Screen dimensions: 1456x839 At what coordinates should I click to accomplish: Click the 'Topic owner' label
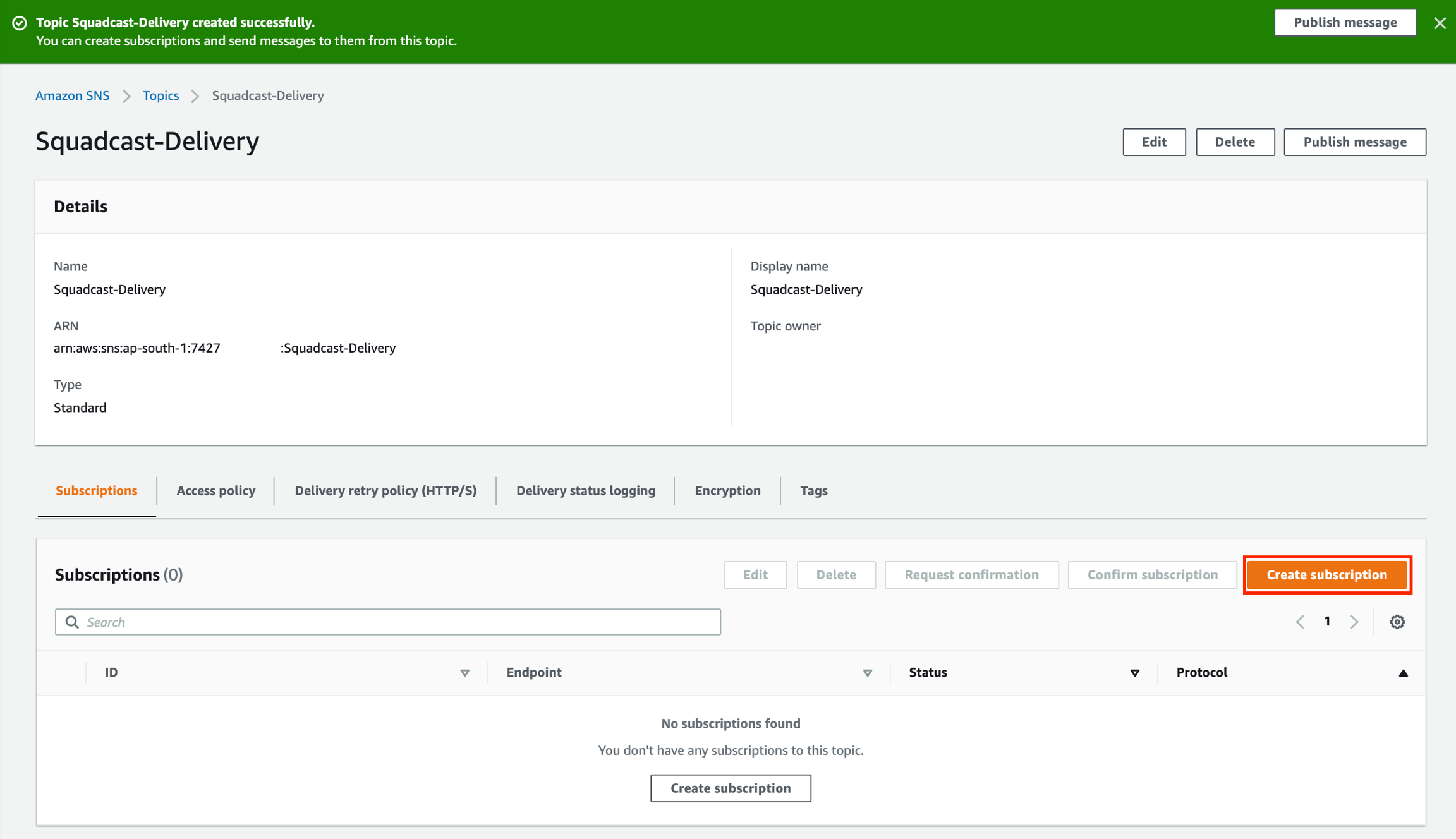tap(785, 326)
